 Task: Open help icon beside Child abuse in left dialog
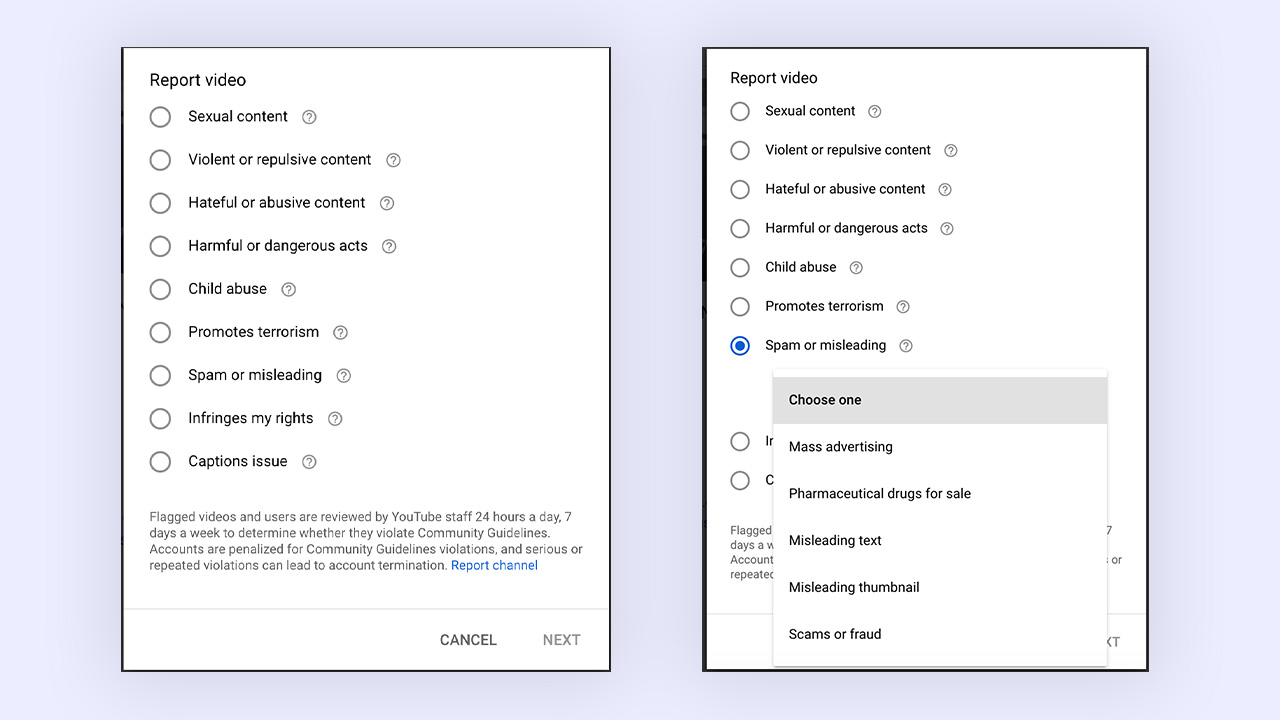point(288,289)
